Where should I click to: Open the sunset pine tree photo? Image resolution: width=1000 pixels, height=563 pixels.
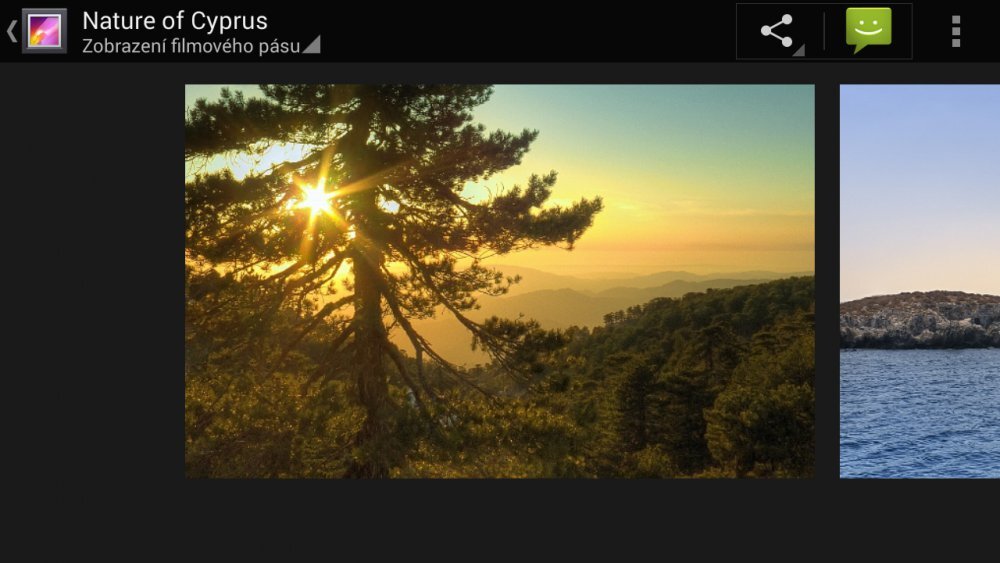(x=499, y=281)
